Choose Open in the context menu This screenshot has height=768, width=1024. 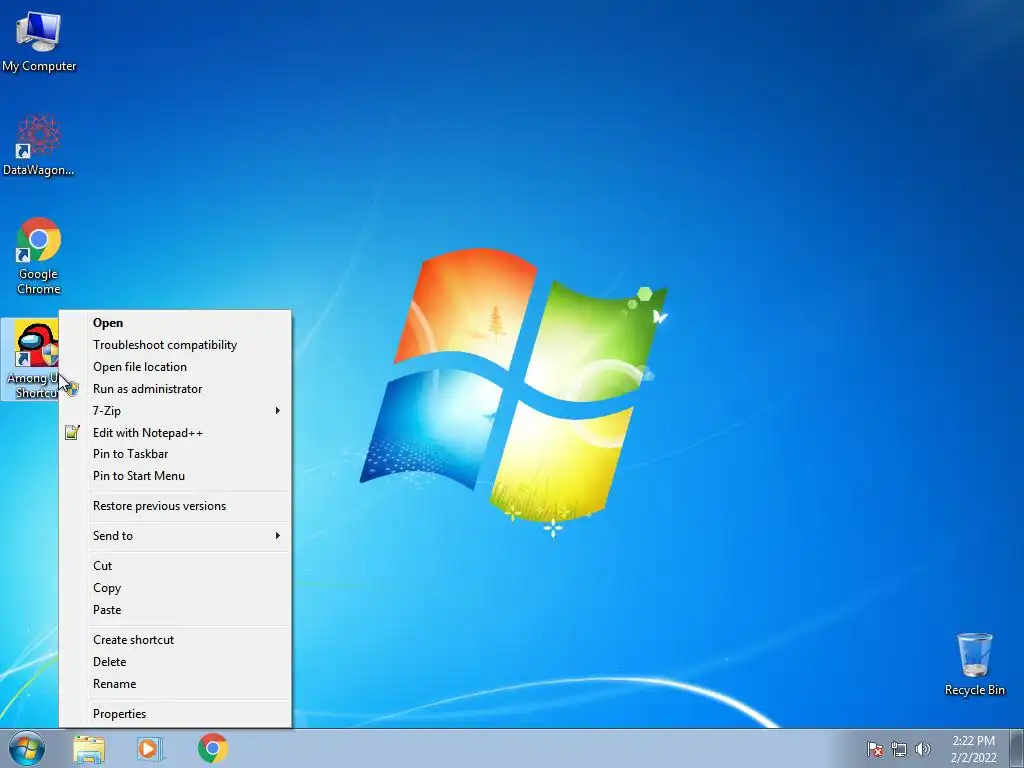pyautogui.click(x=175, y=323)
